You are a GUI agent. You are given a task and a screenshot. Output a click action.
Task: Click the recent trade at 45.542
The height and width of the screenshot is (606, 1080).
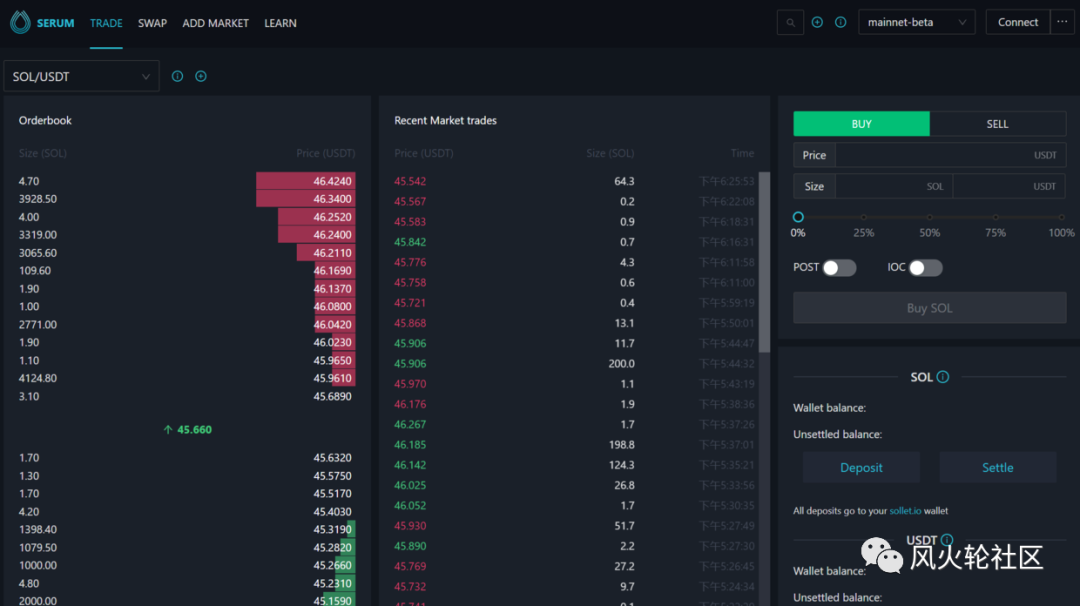click(x=410, y=181)
